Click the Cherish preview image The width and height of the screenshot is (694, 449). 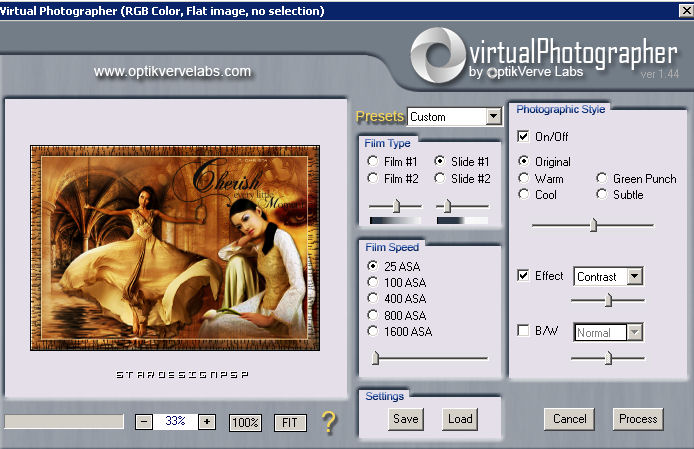click(175, 248)
